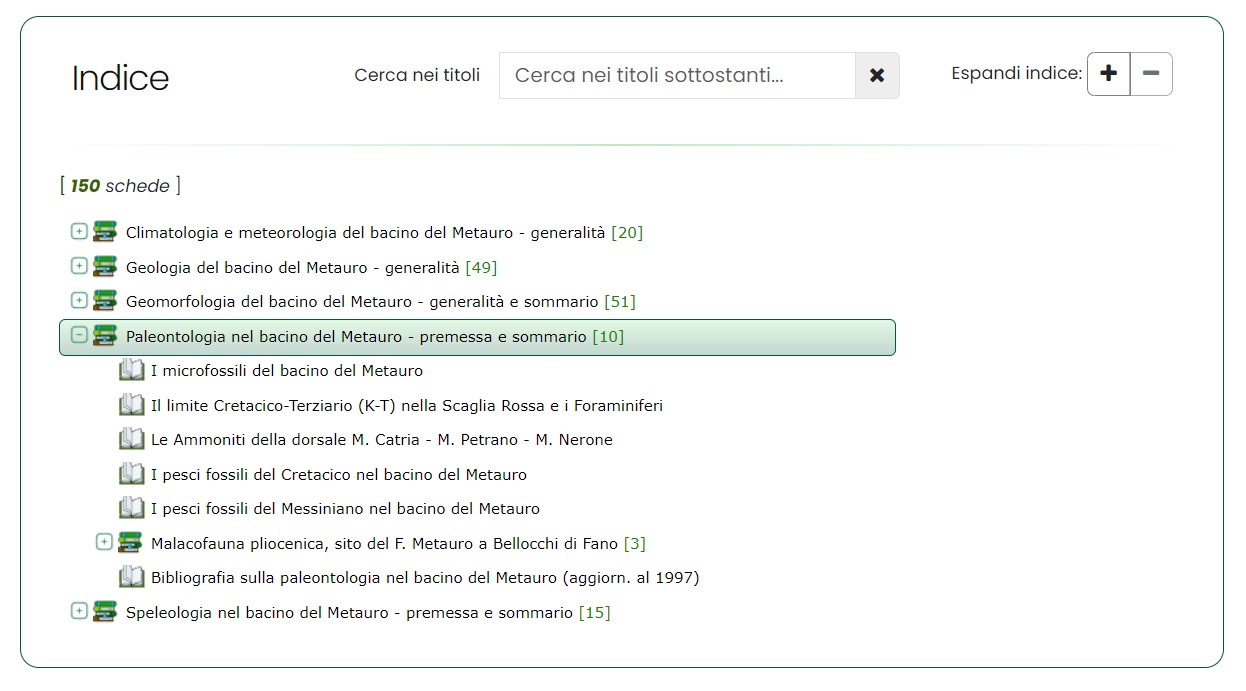The height and width of the screenshot is (691, 1246).
Task: Expand the entire index with plus button
Action: tap(1108, 74)
